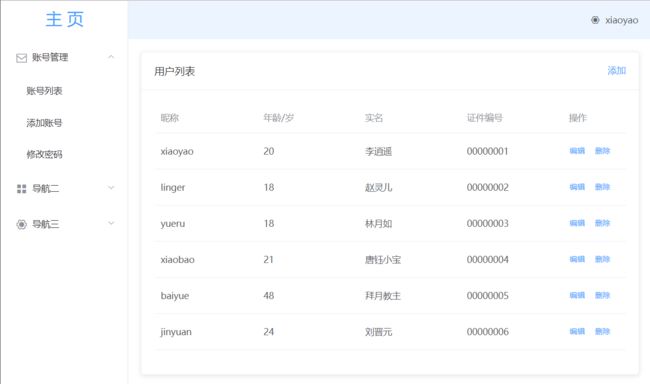Screen dimensions: 650x384
Task: Click the 操作 column header
Action: [x=577, y=118]
